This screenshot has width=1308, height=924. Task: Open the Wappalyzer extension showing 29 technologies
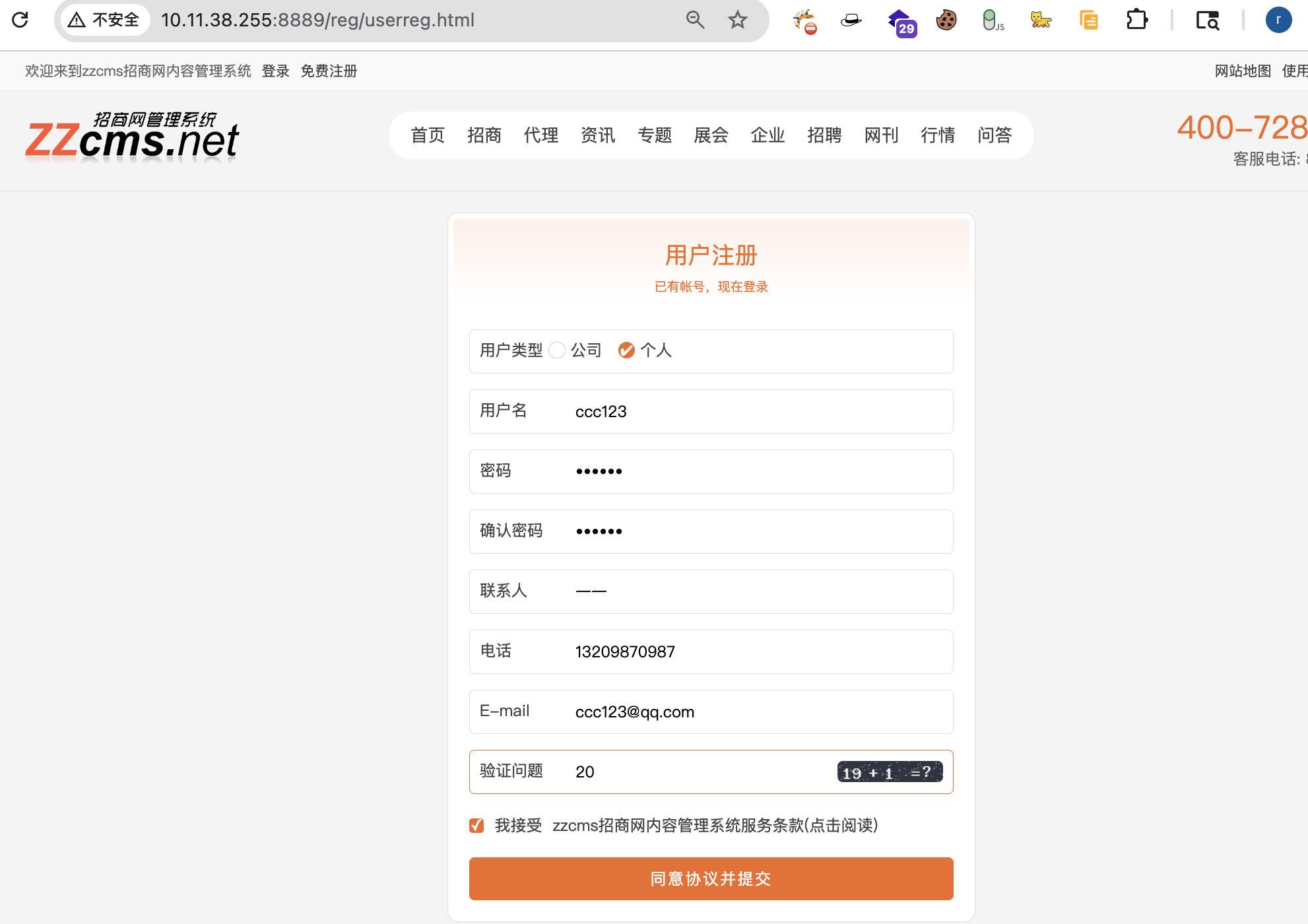903,20
